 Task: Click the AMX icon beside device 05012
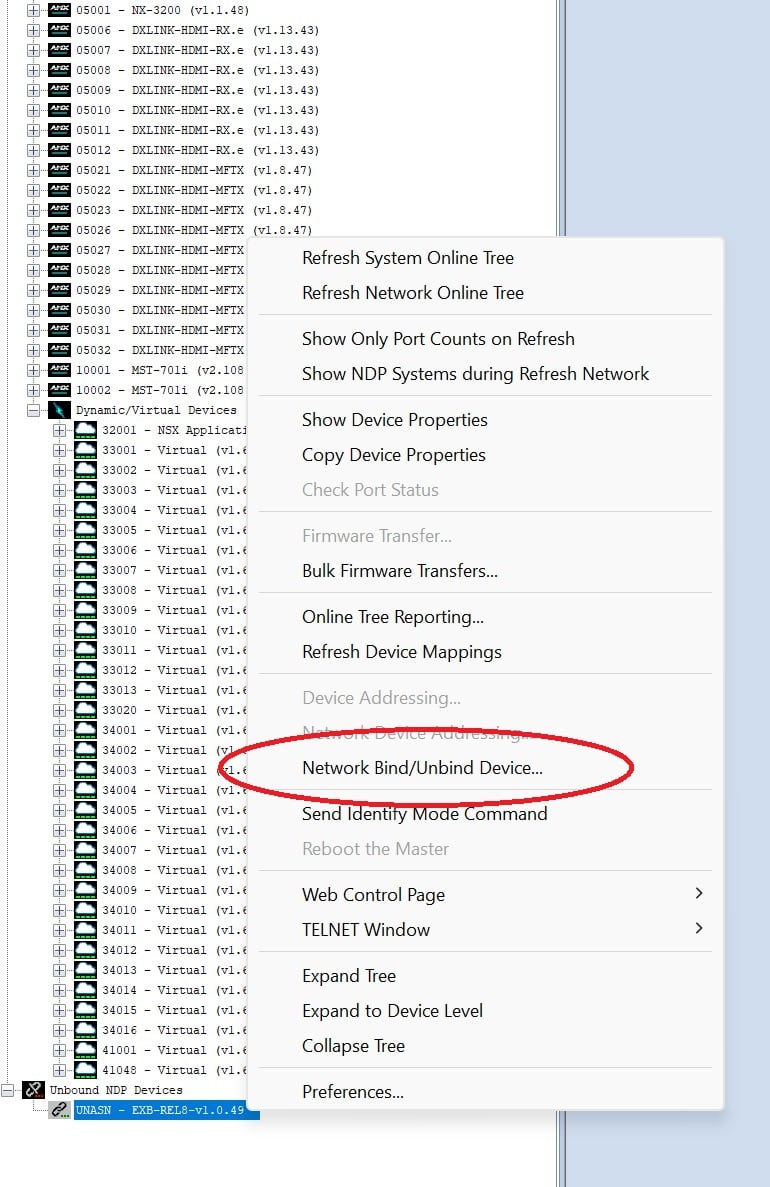click(59, 150)
